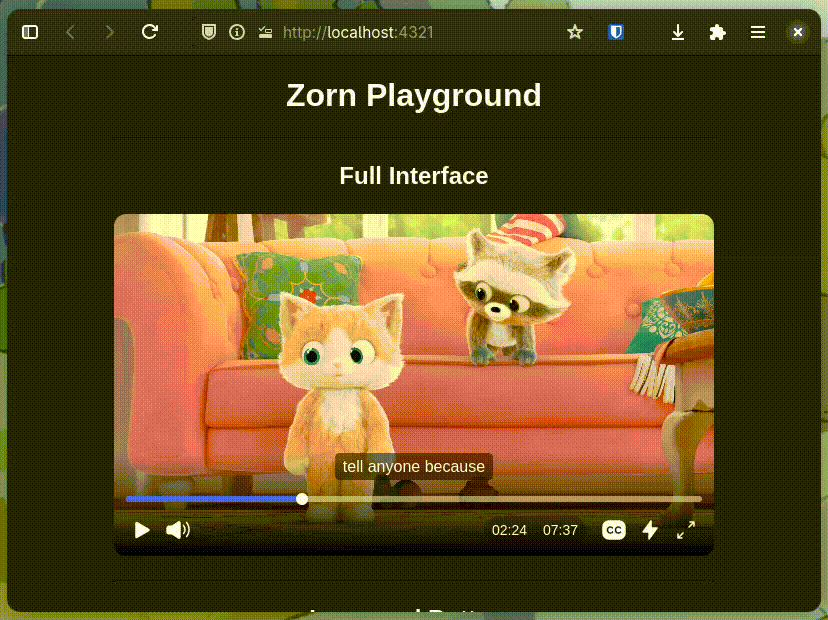This screenshot has height=620, width=828.
Task: Play the video
Action: (x=142, y=530)
